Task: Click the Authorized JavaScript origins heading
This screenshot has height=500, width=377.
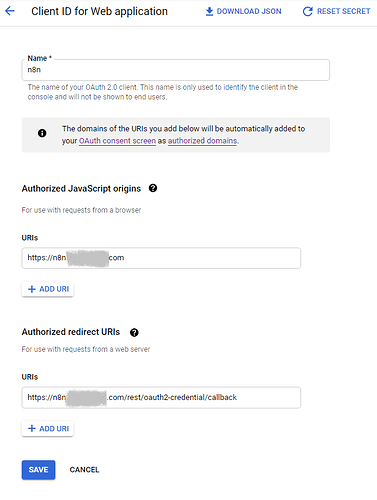Action: click(x=81, y=189)
